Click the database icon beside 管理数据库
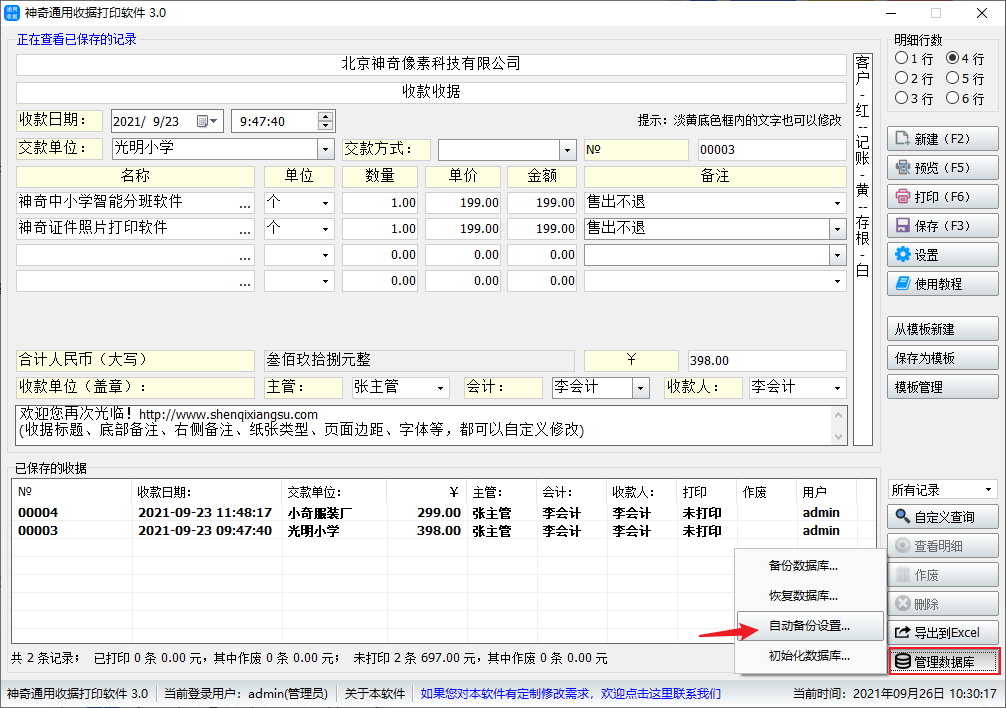Image resolution: width=1006 pixels, height=708 pixels. 903,661
